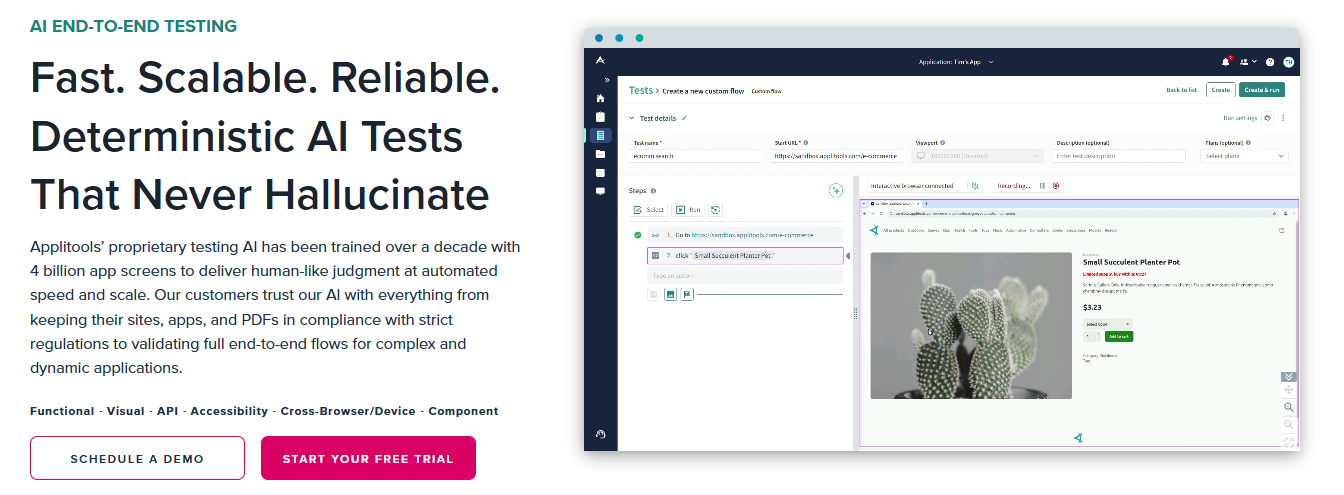
Task: Open the Application: Tim's App dropdown
Action: pyautogui.click(x=956, y=62)
